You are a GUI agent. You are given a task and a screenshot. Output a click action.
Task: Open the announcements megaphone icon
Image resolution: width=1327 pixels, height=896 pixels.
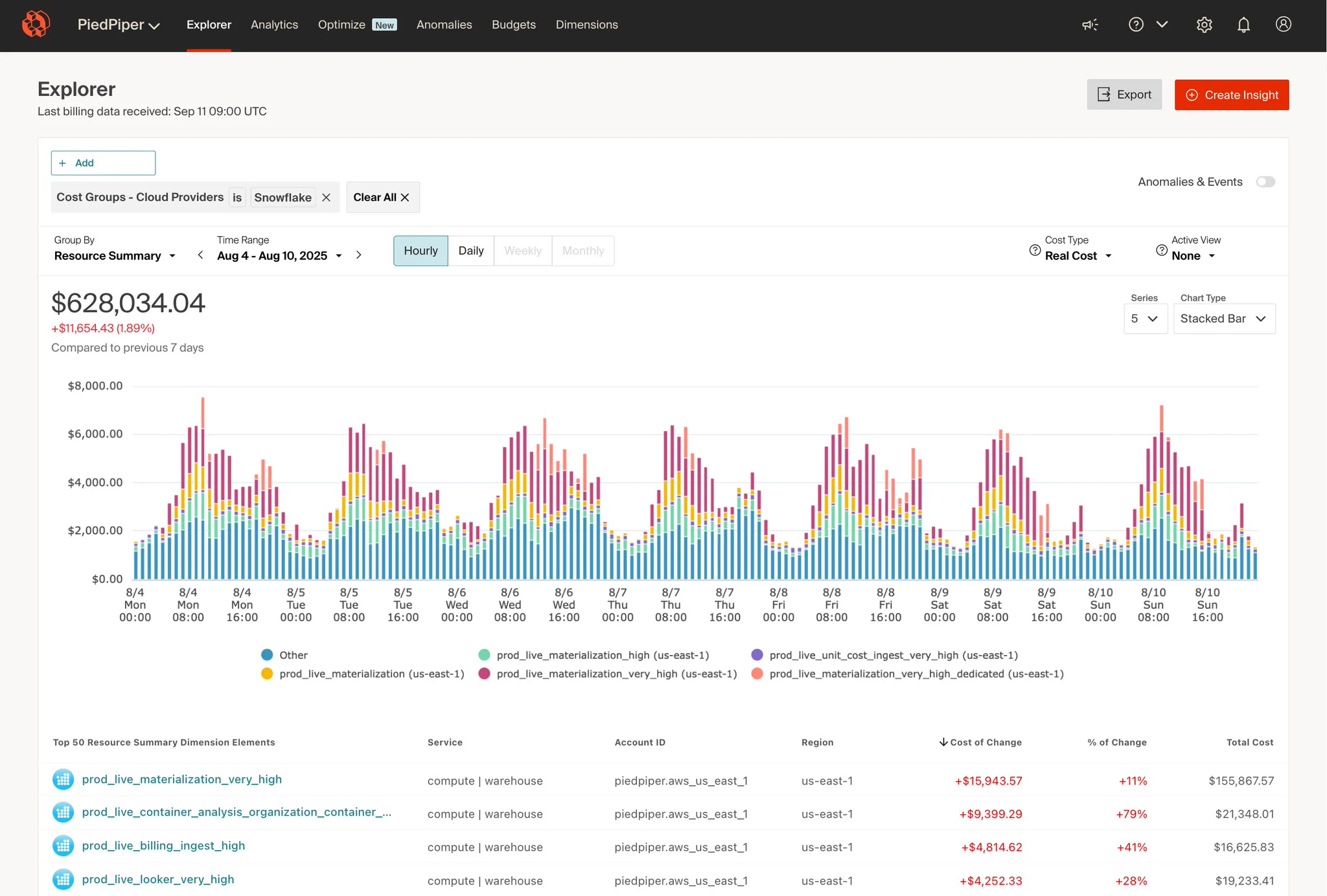1090,25
